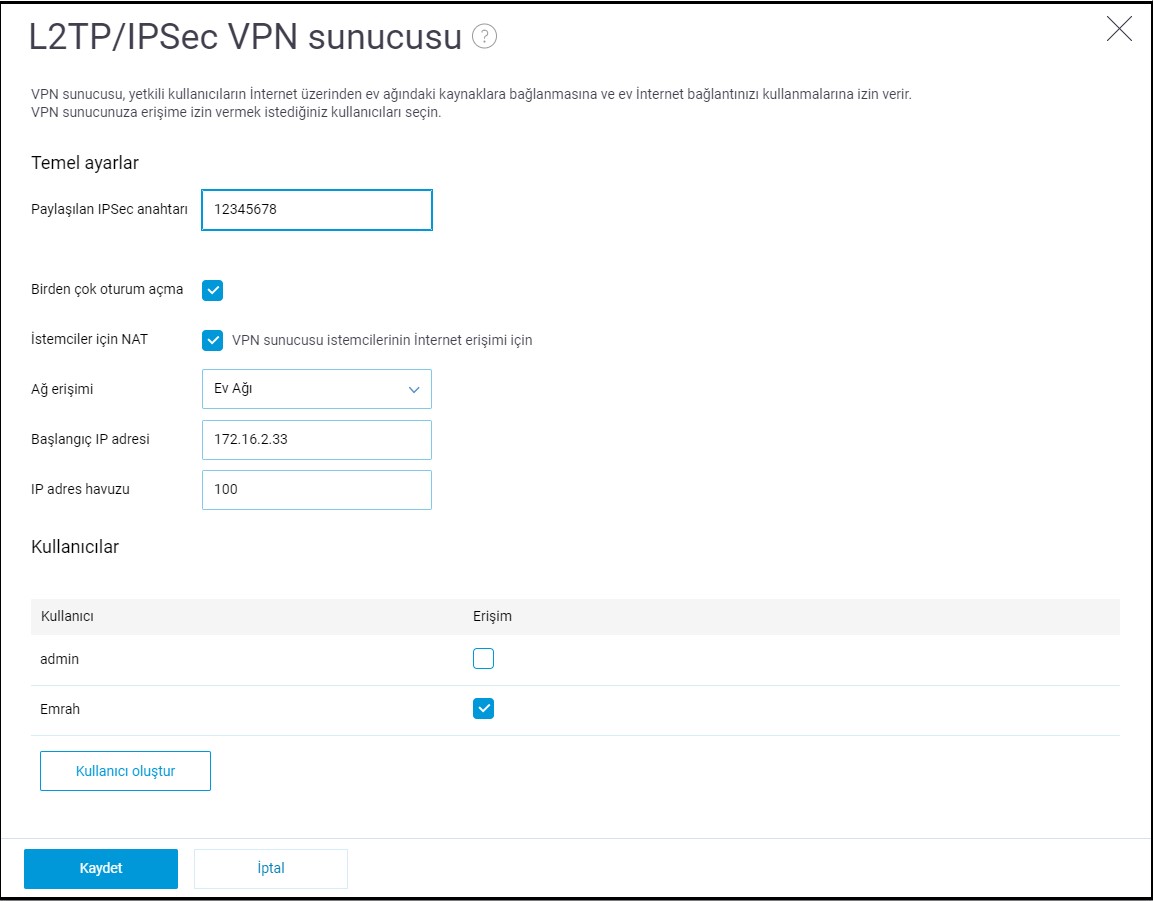Select the IP adres havuzu input

click(x=316, y=490)
